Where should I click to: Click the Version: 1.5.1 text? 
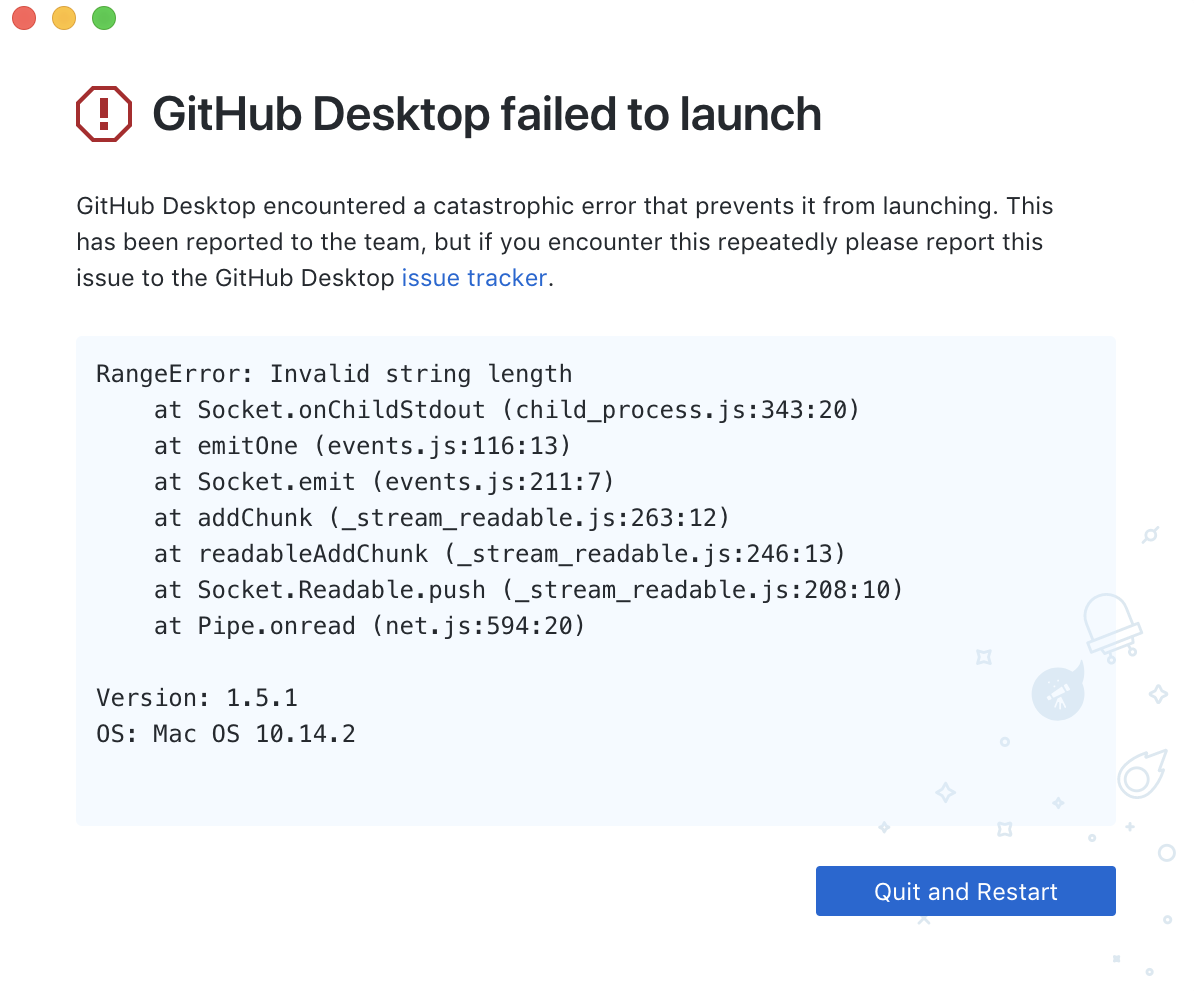tap(196, 697)
